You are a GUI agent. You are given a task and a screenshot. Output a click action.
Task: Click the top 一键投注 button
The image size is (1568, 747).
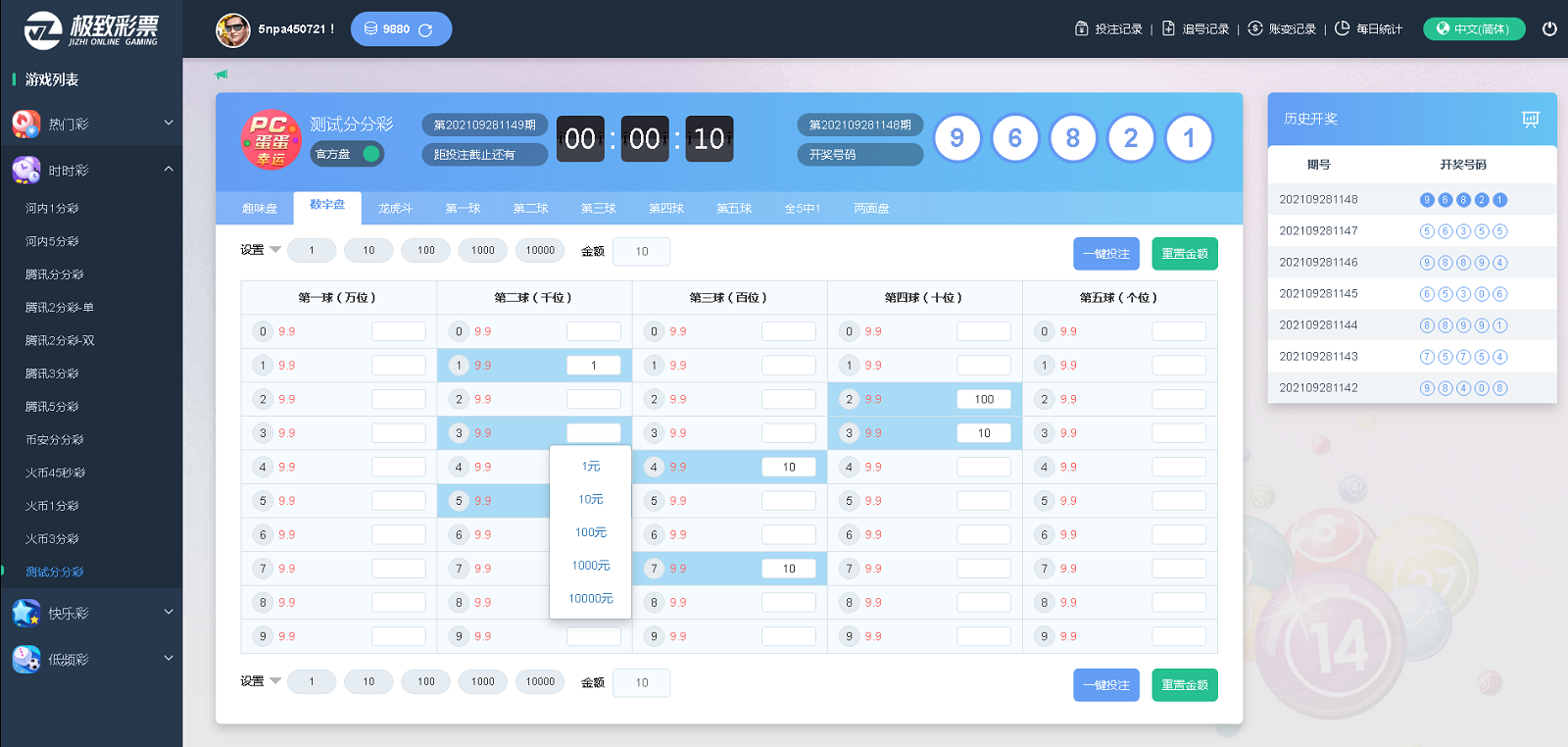(1105, 254)
